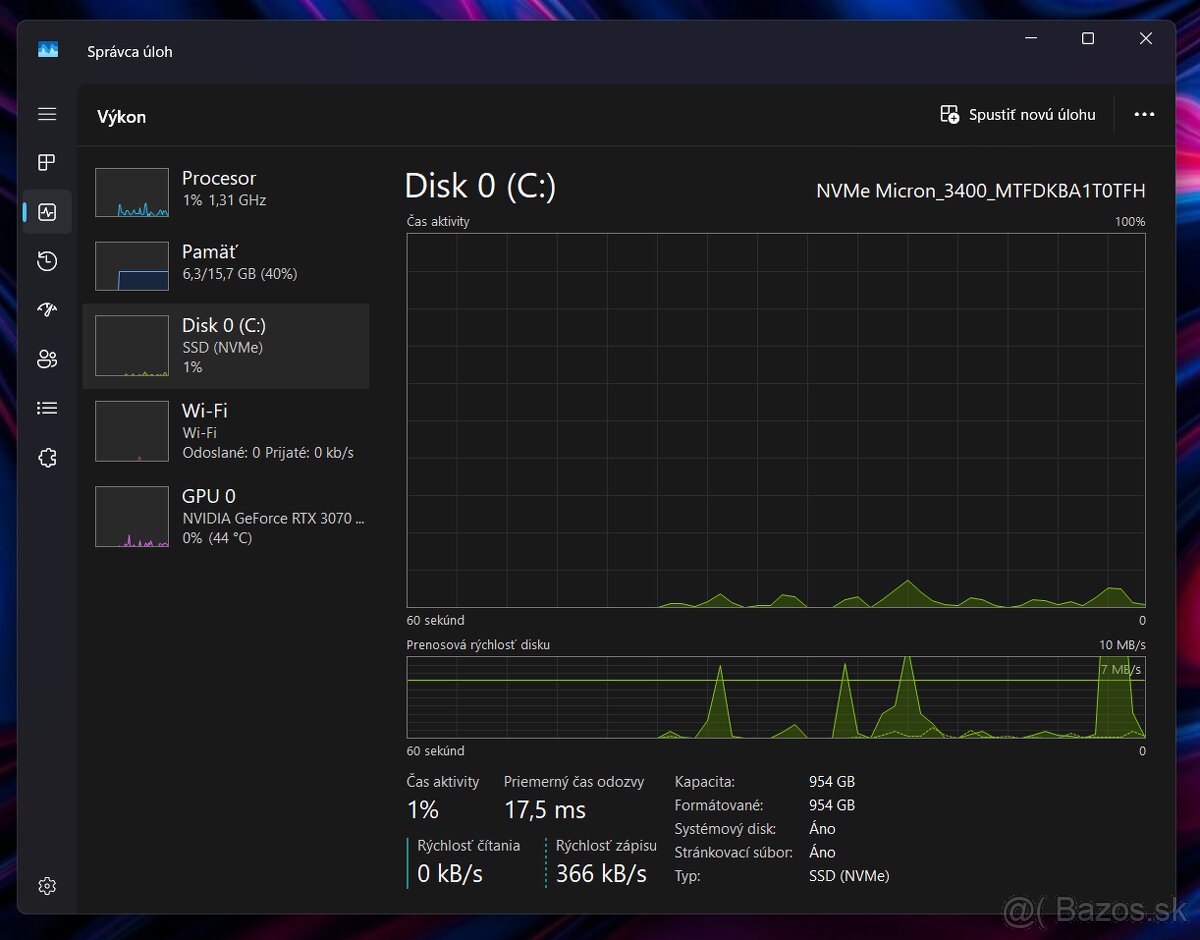Click Spustiť novú úlohu button
The image size is (1200, 940).
[x=1018, y=115]
